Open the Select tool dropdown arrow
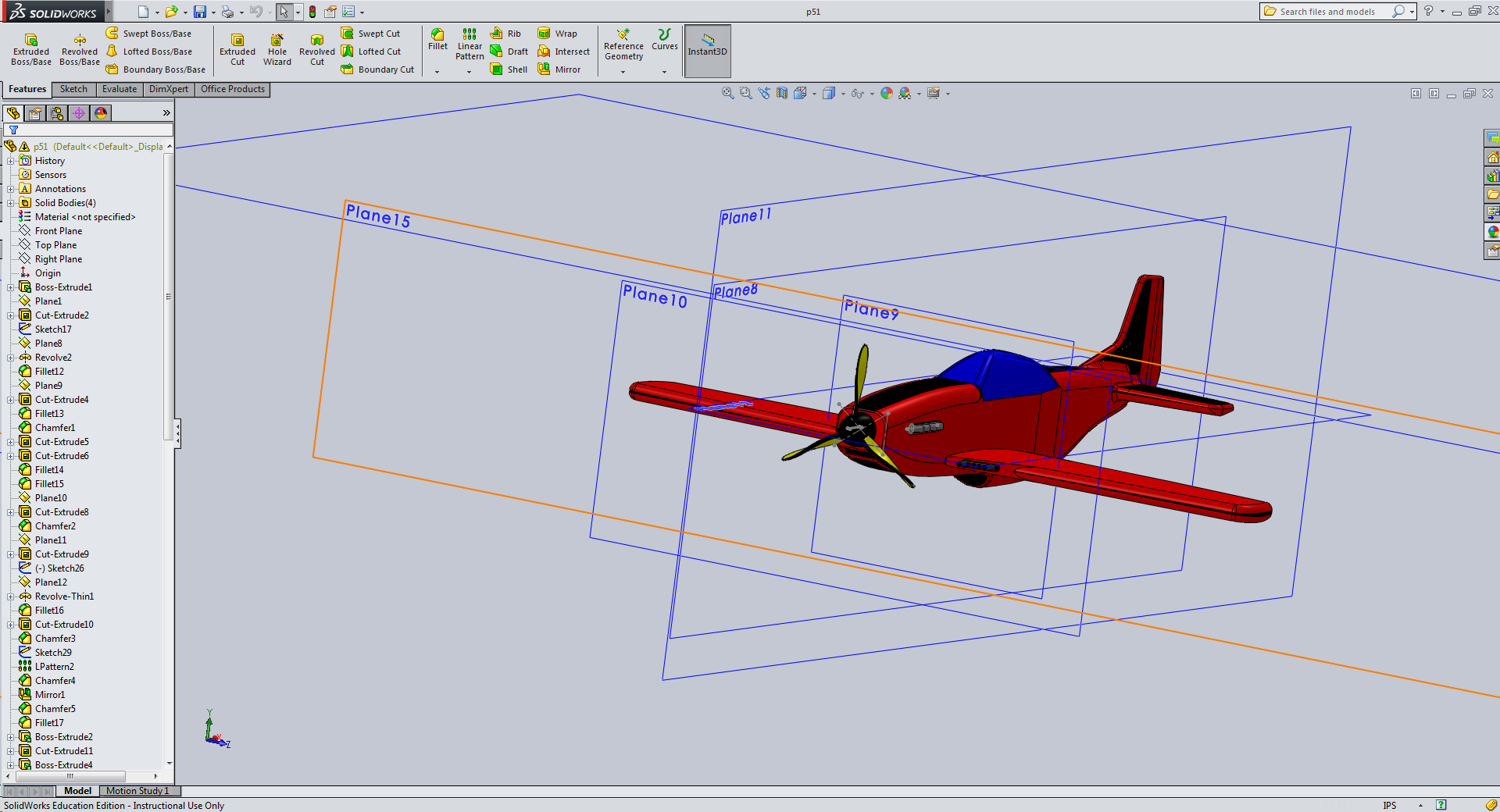 click(x=298, y=12)
